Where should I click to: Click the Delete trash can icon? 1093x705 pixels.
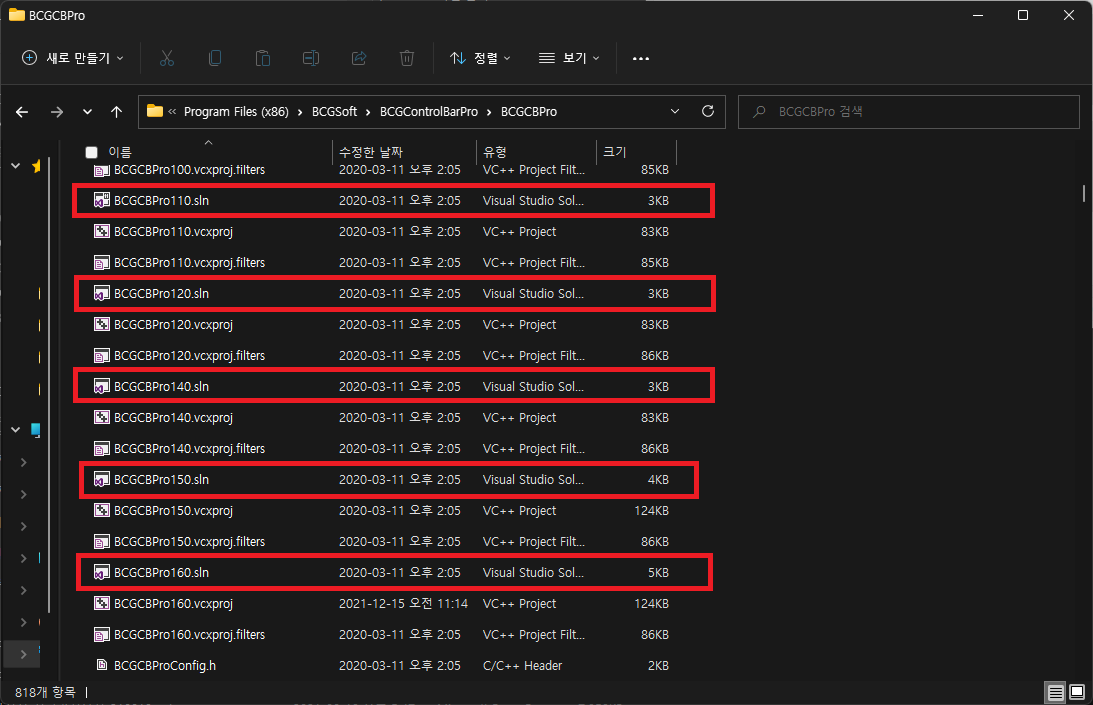(407, 59)
